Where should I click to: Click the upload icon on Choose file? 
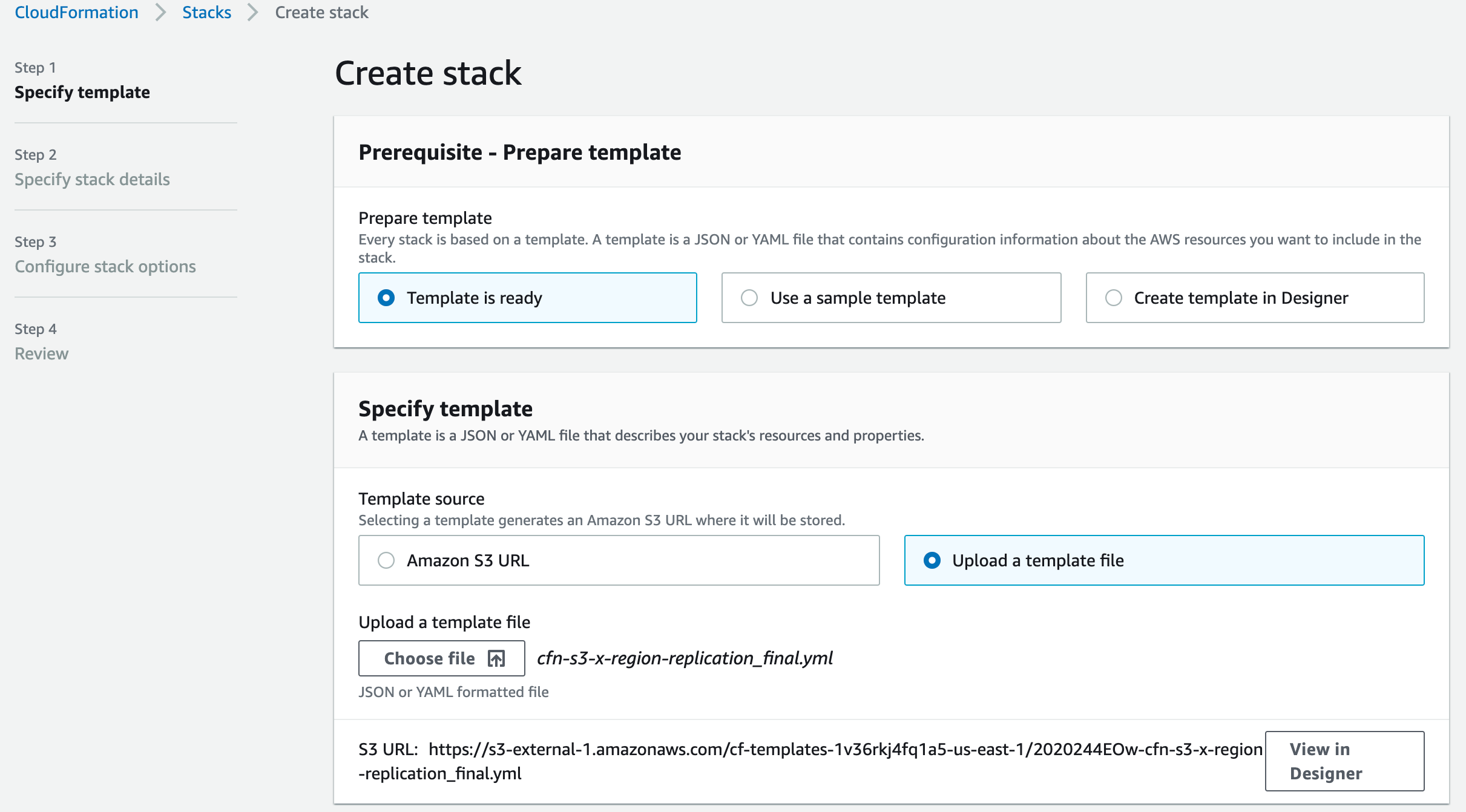496,658
